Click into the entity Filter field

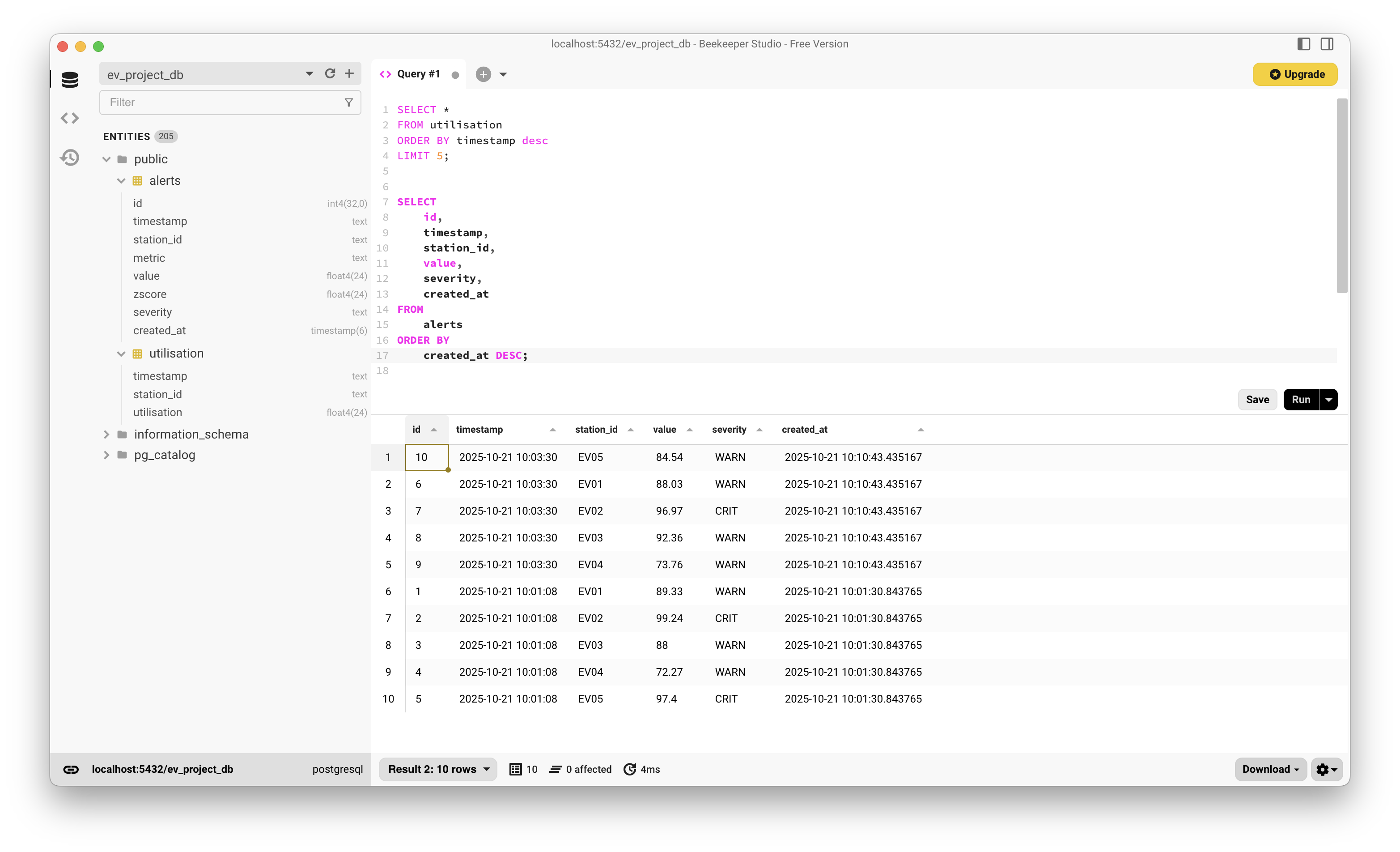click(x=221, y=102)
